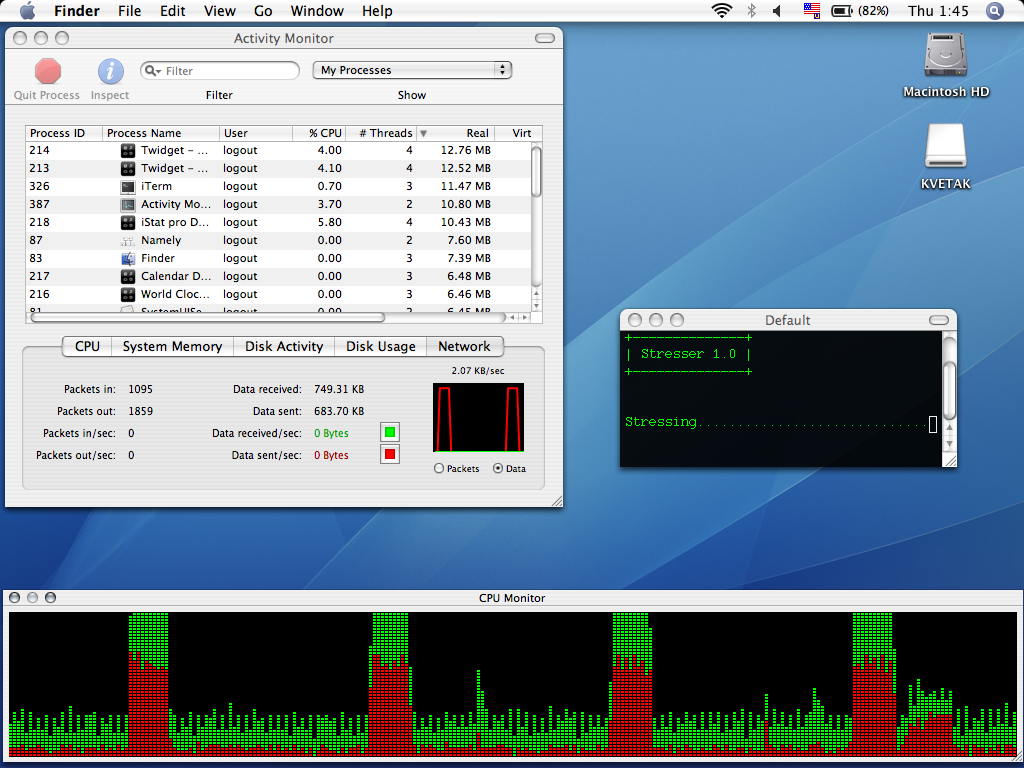Click the Bluetooth menu bar icon
Screen dimensions: 1024x768
pos(751,11)
